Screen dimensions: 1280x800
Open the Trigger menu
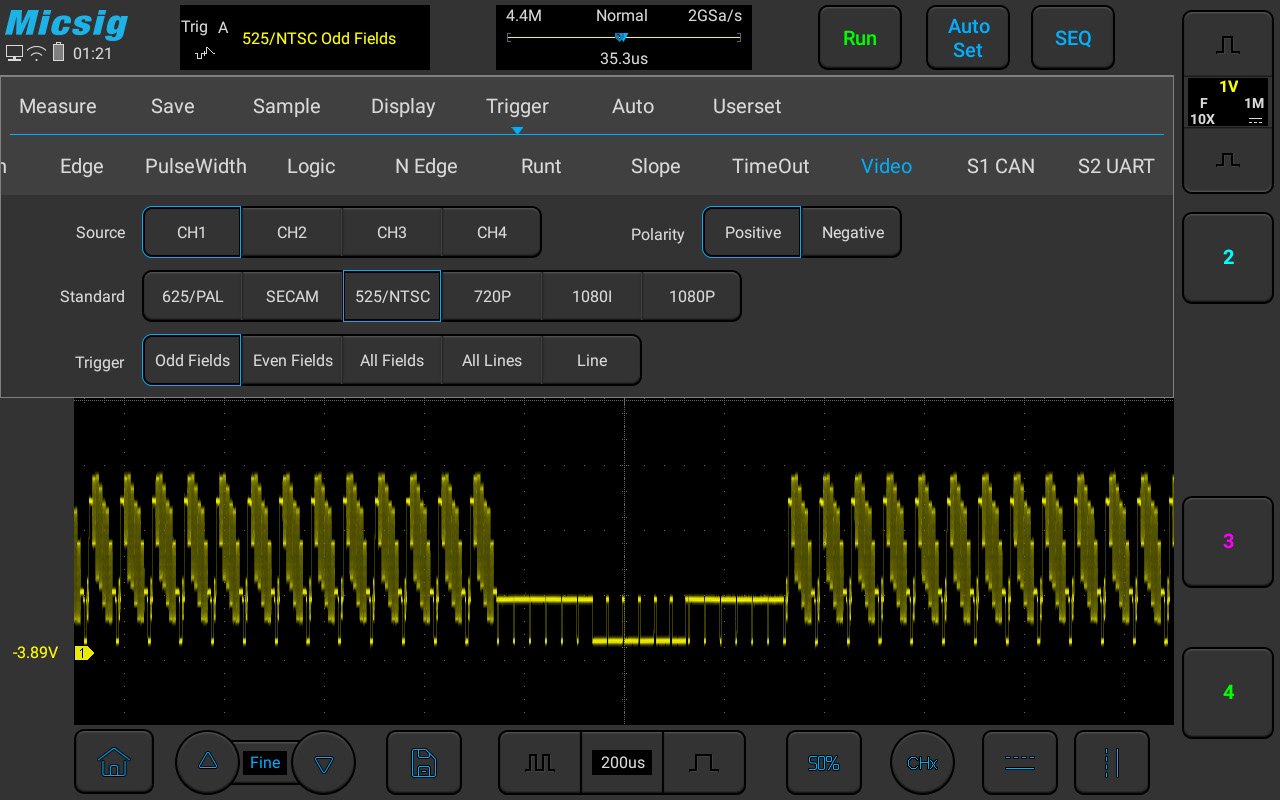click(517, 106)
